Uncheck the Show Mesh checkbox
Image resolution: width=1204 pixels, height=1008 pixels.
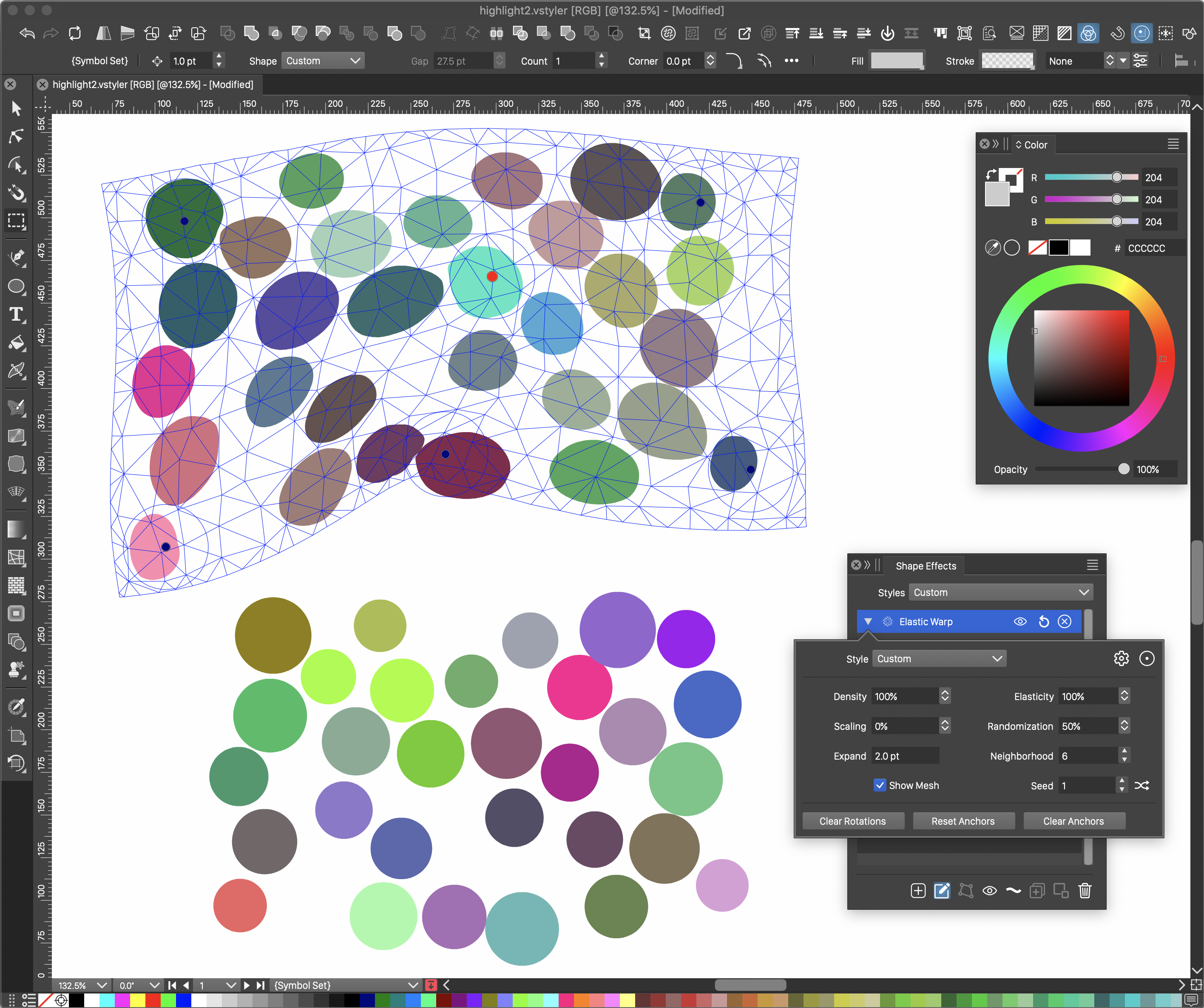pyautogui.click(x=880, y=786)
